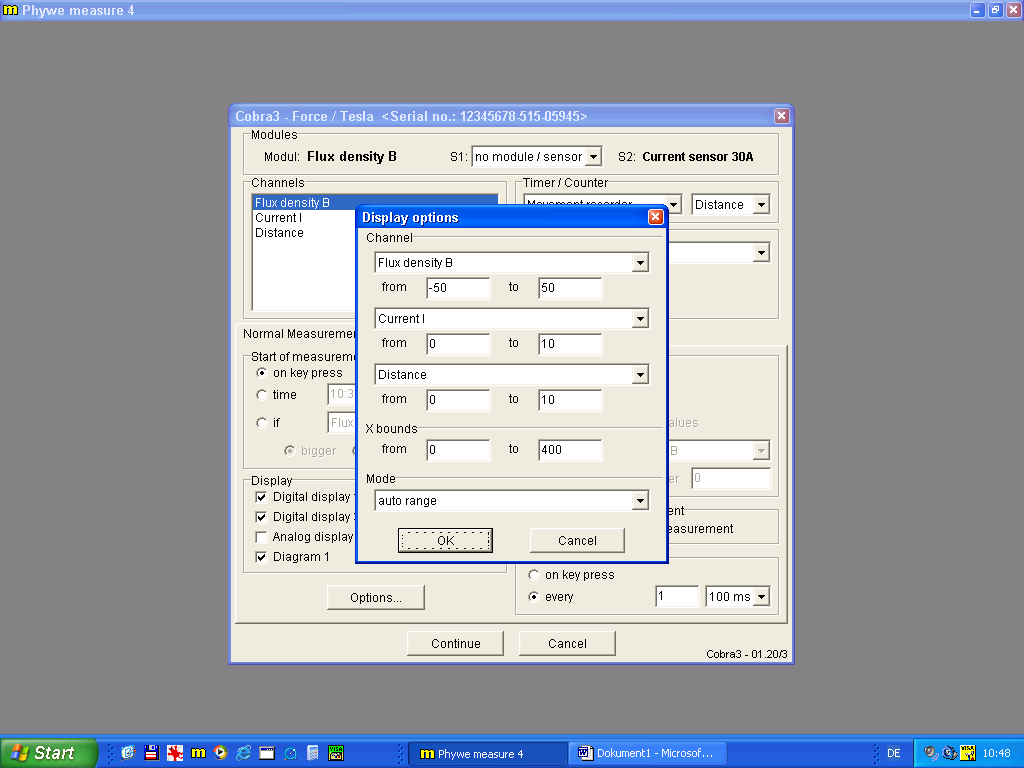This screenshot has height=768, width=1024.
Task: Click the VISA icon in the system tray
Action: (x=968, y=753)
